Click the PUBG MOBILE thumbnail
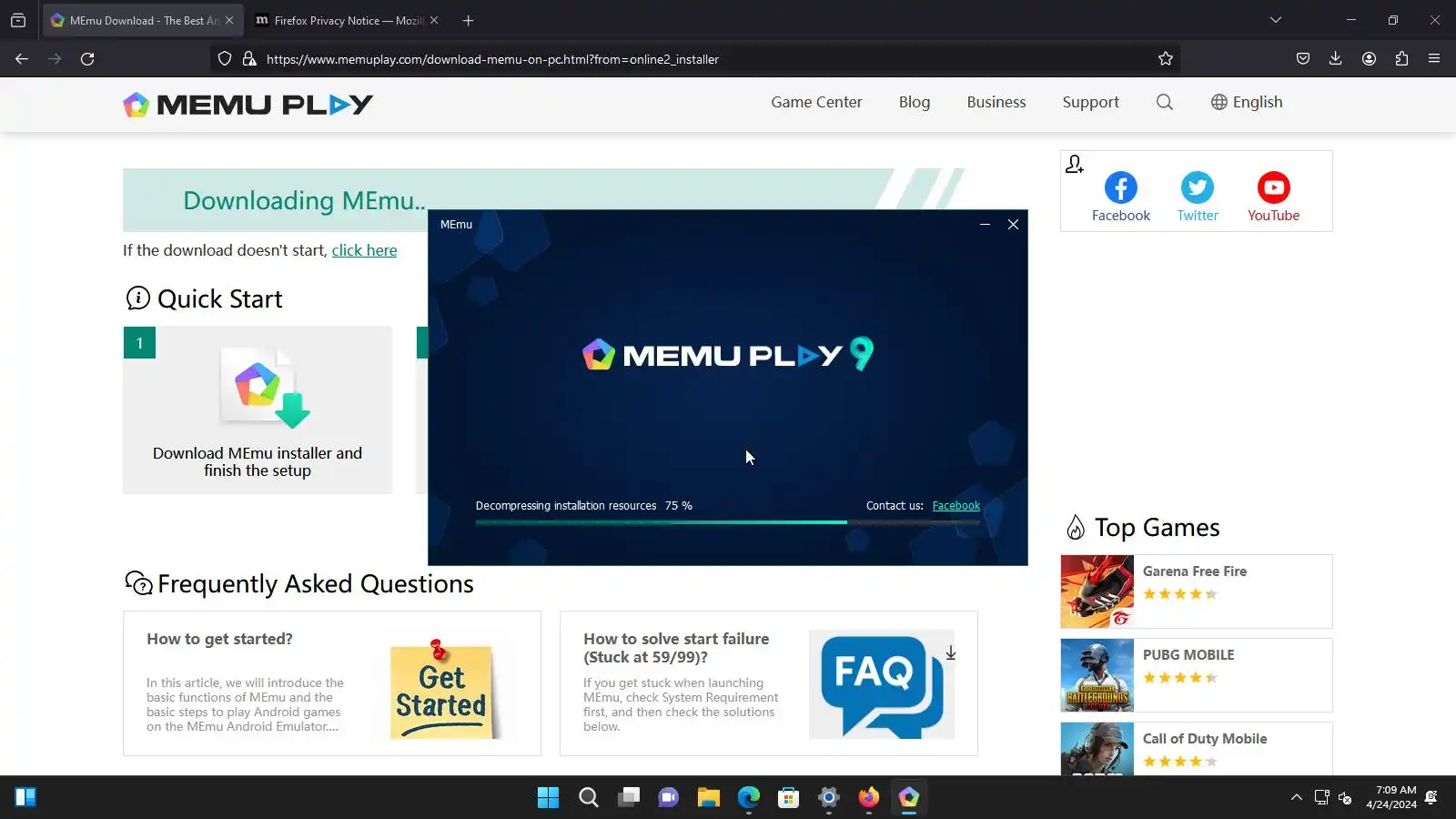 pos(1097,675)
